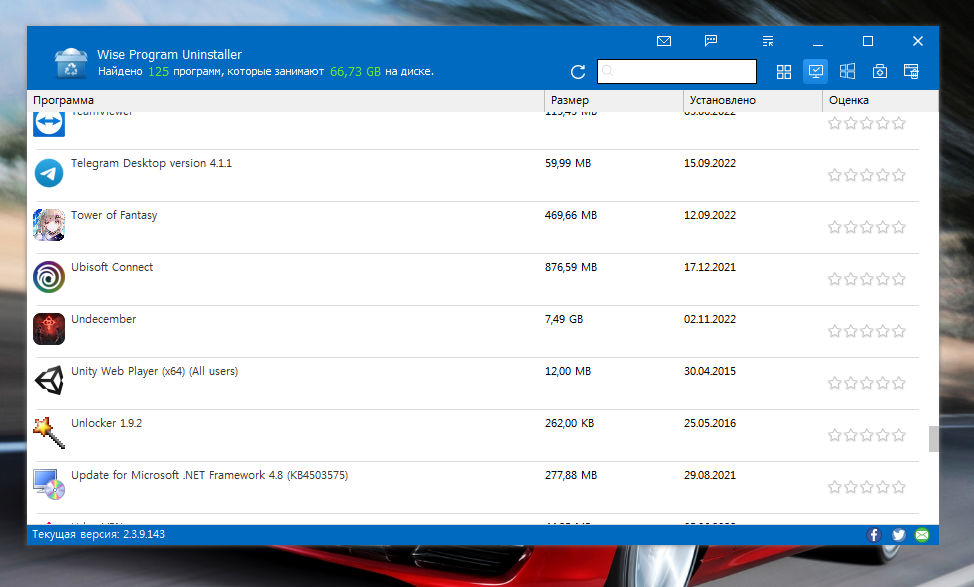Viewport: 974px width, 587px height.
Task: Select Unity Web Player (x64) entry
Action: 154,371
